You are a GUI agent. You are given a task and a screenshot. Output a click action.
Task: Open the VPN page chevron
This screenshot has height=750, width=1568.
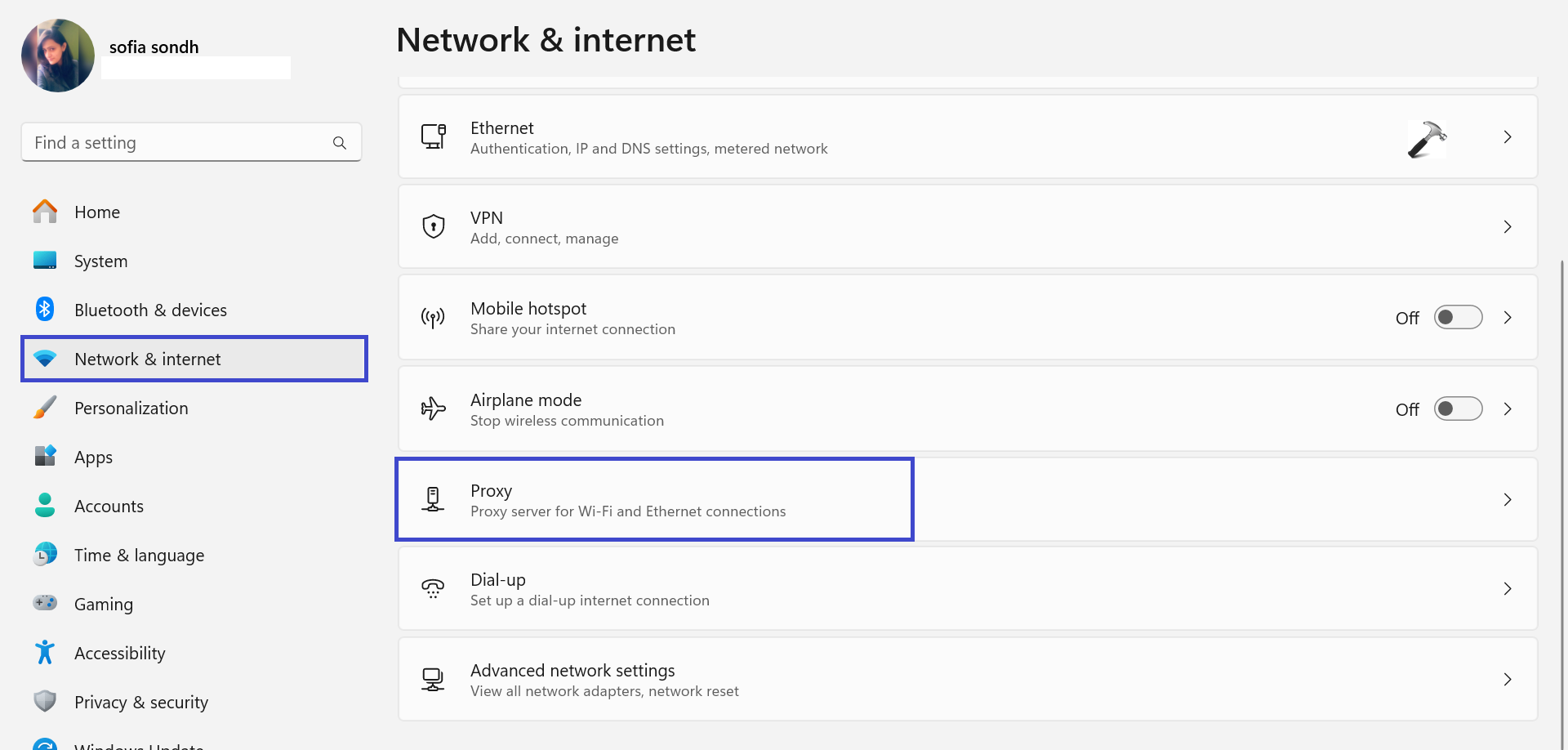point(1508,227)
